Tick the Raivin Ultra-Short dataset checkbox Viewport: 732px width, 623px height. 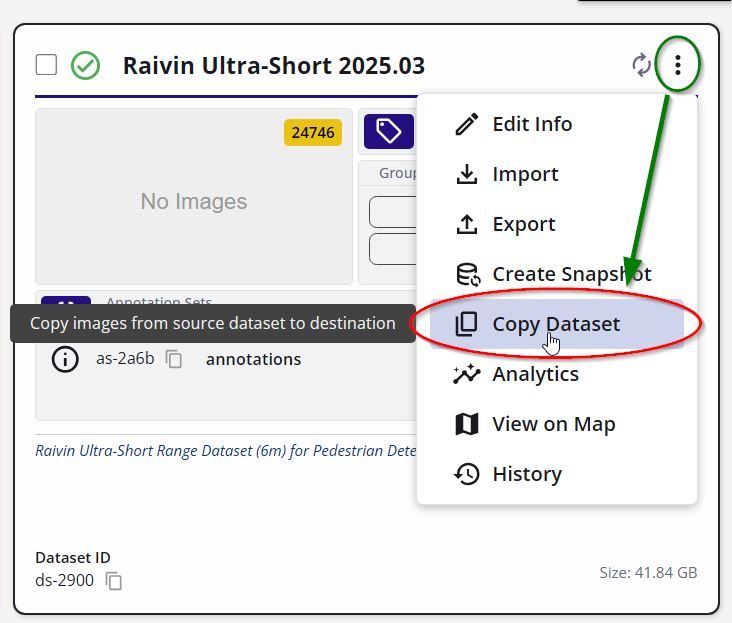coord(46,65)
